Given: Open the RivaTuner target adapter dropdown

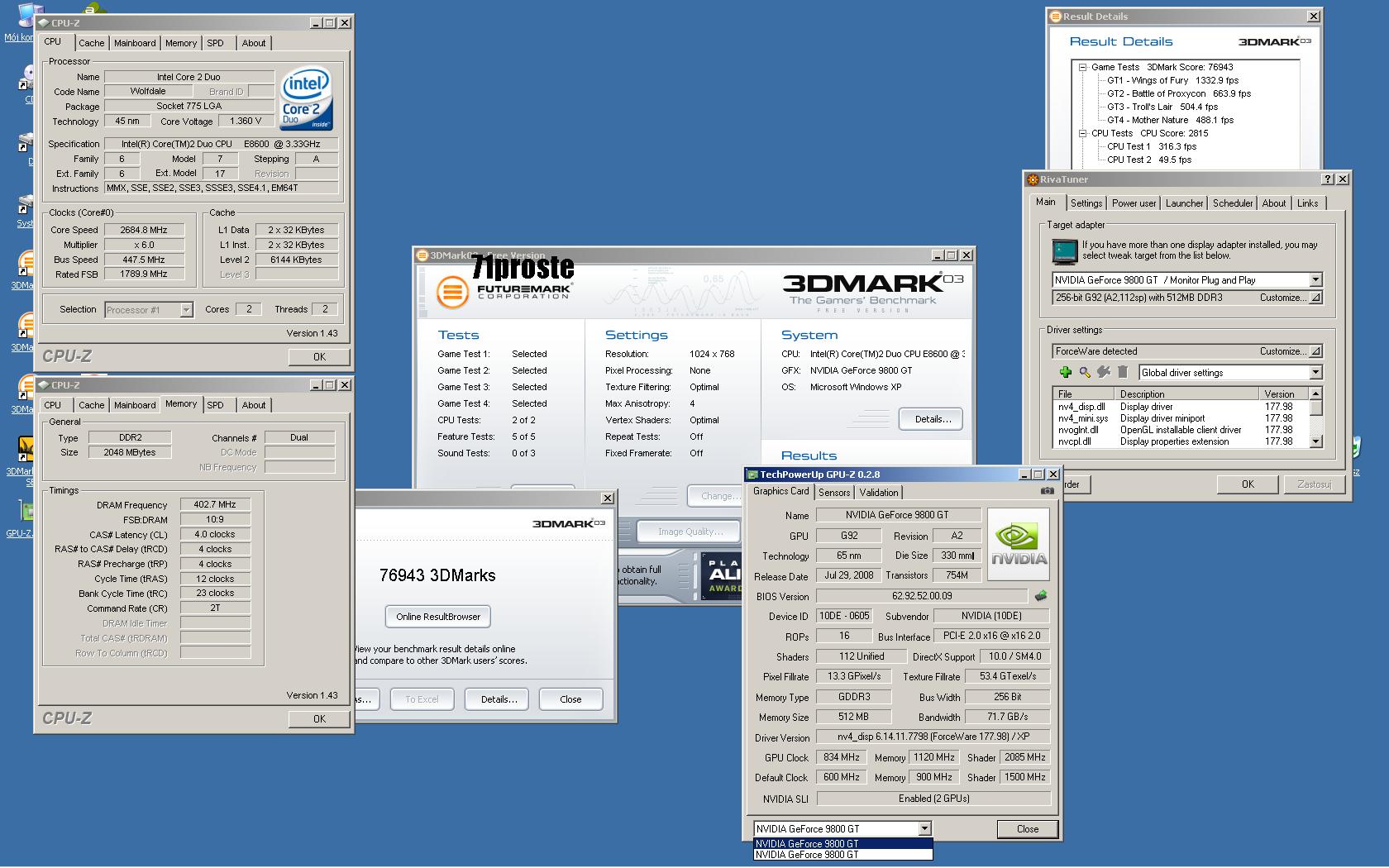Looking at the screenshot, I should coord(1315,280).
